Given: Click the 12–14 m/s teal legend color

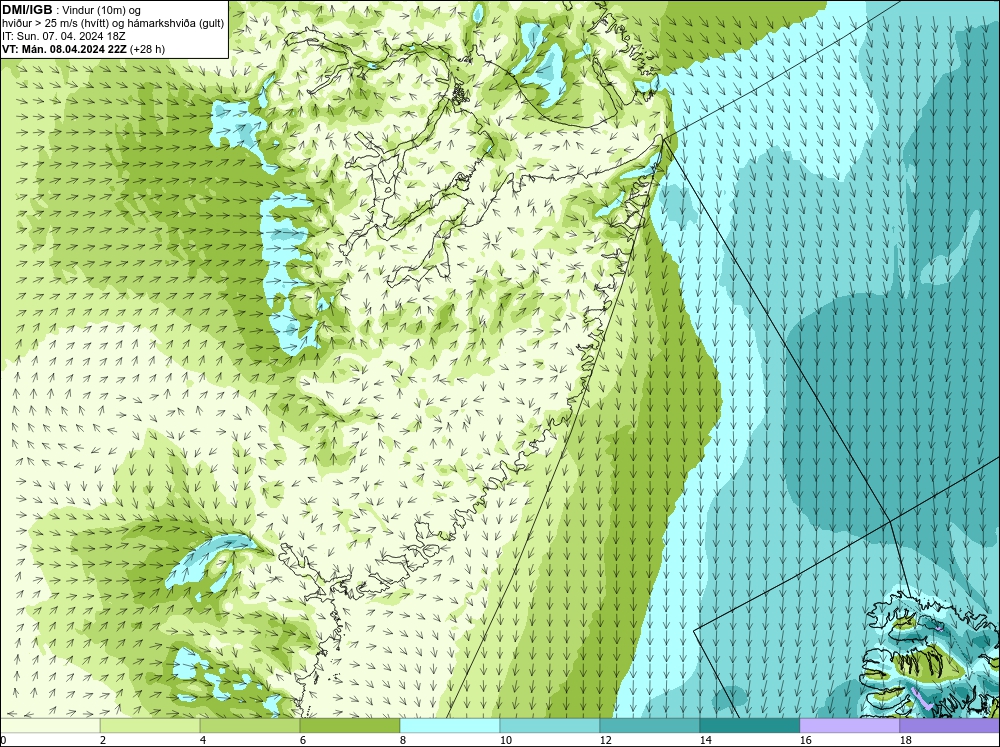Looking at the screenshot, I should click(x=650, y=726).
